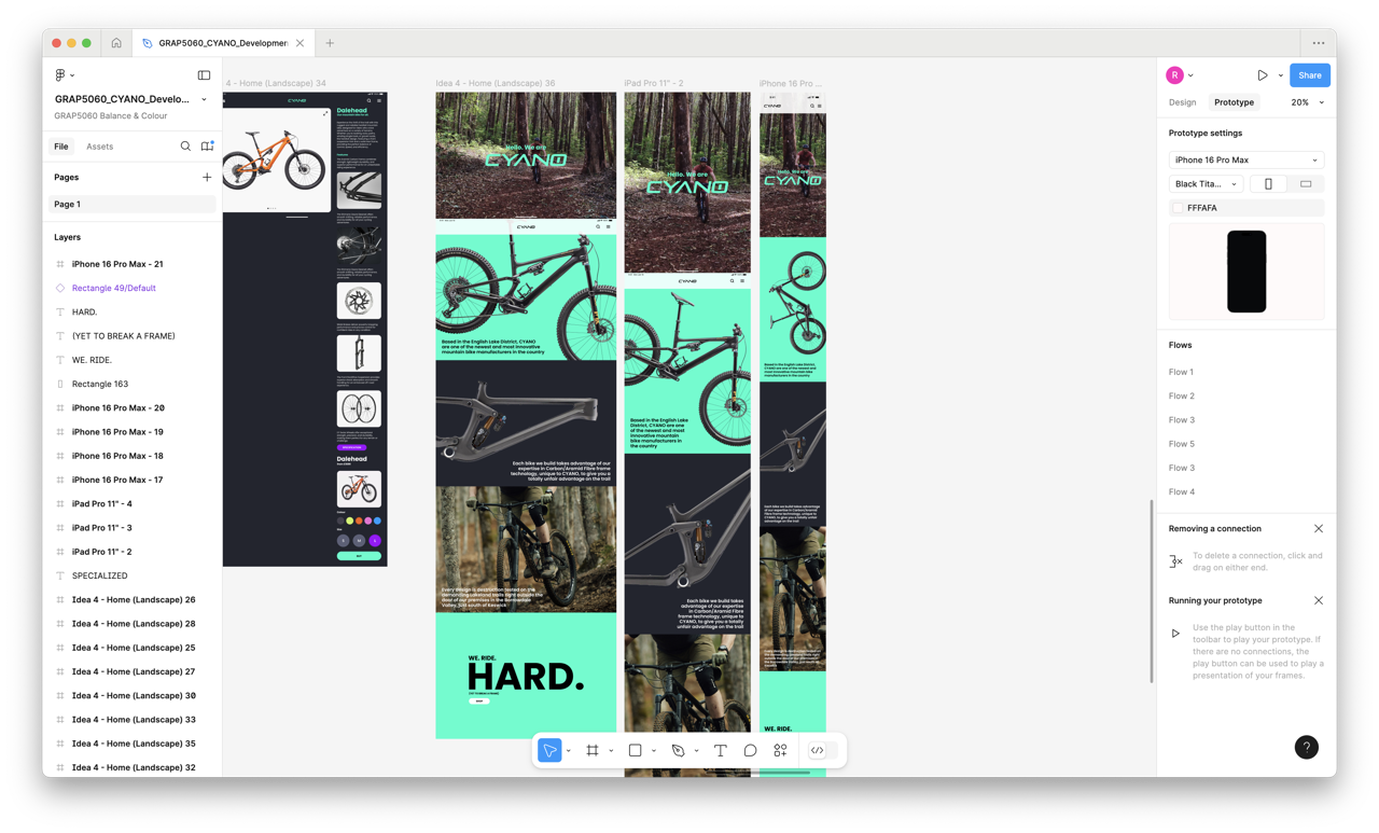The height and width of the screenshot is (833, 1379).
Task: Open the help question mark button
Action: (x=1306, y=747)
